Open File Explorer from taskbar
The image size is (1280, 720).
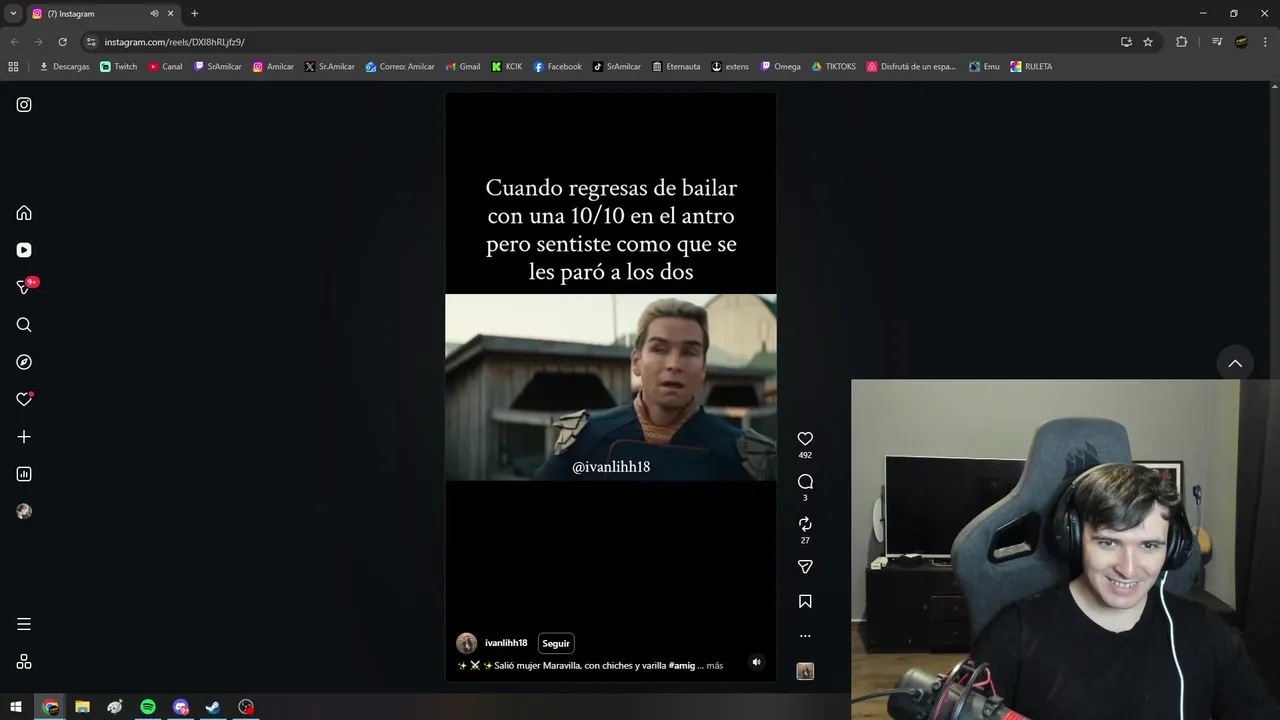click(82, 707)
